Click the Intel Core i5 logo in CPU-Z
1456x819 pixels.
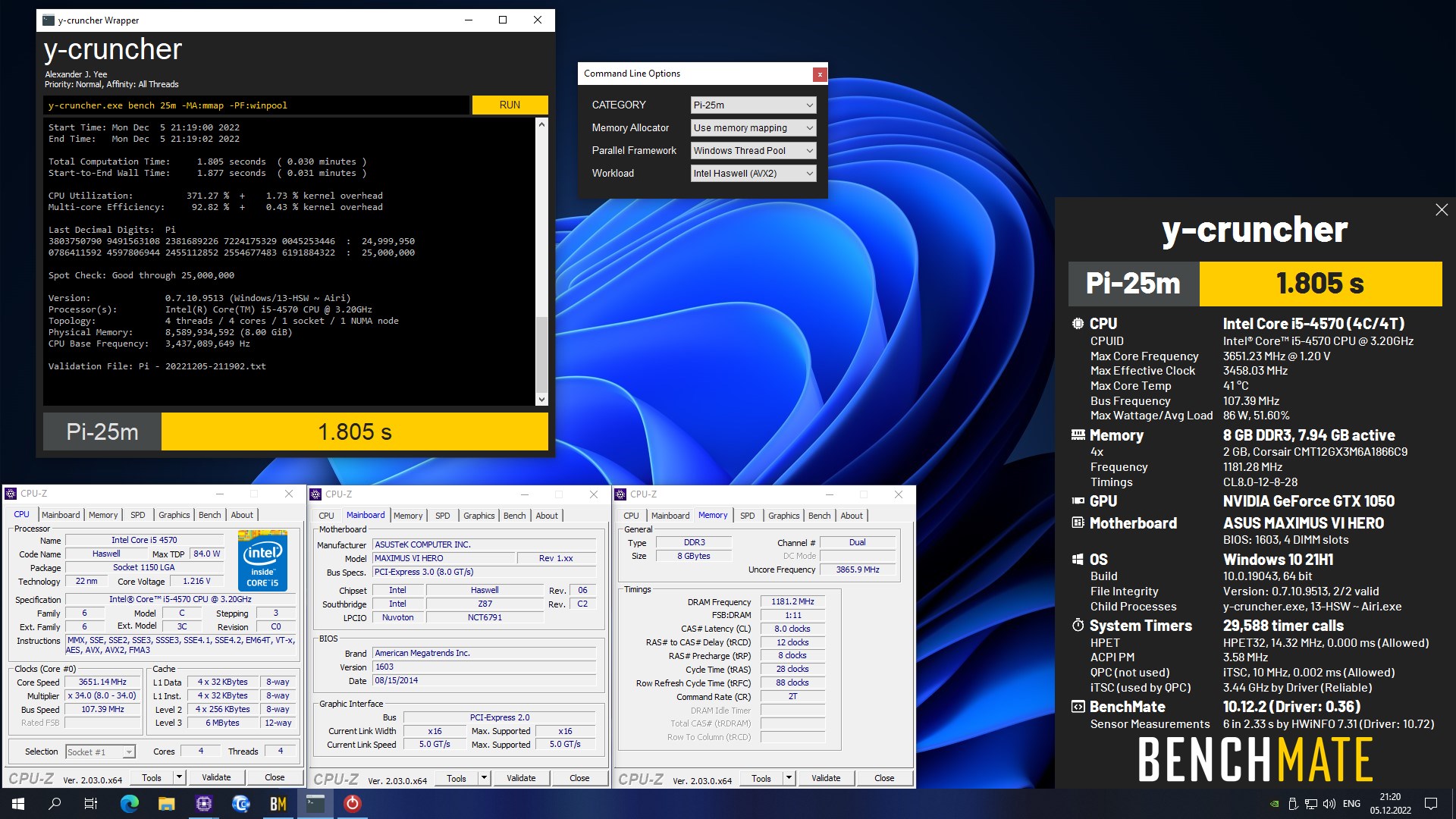tap(262, 561)
